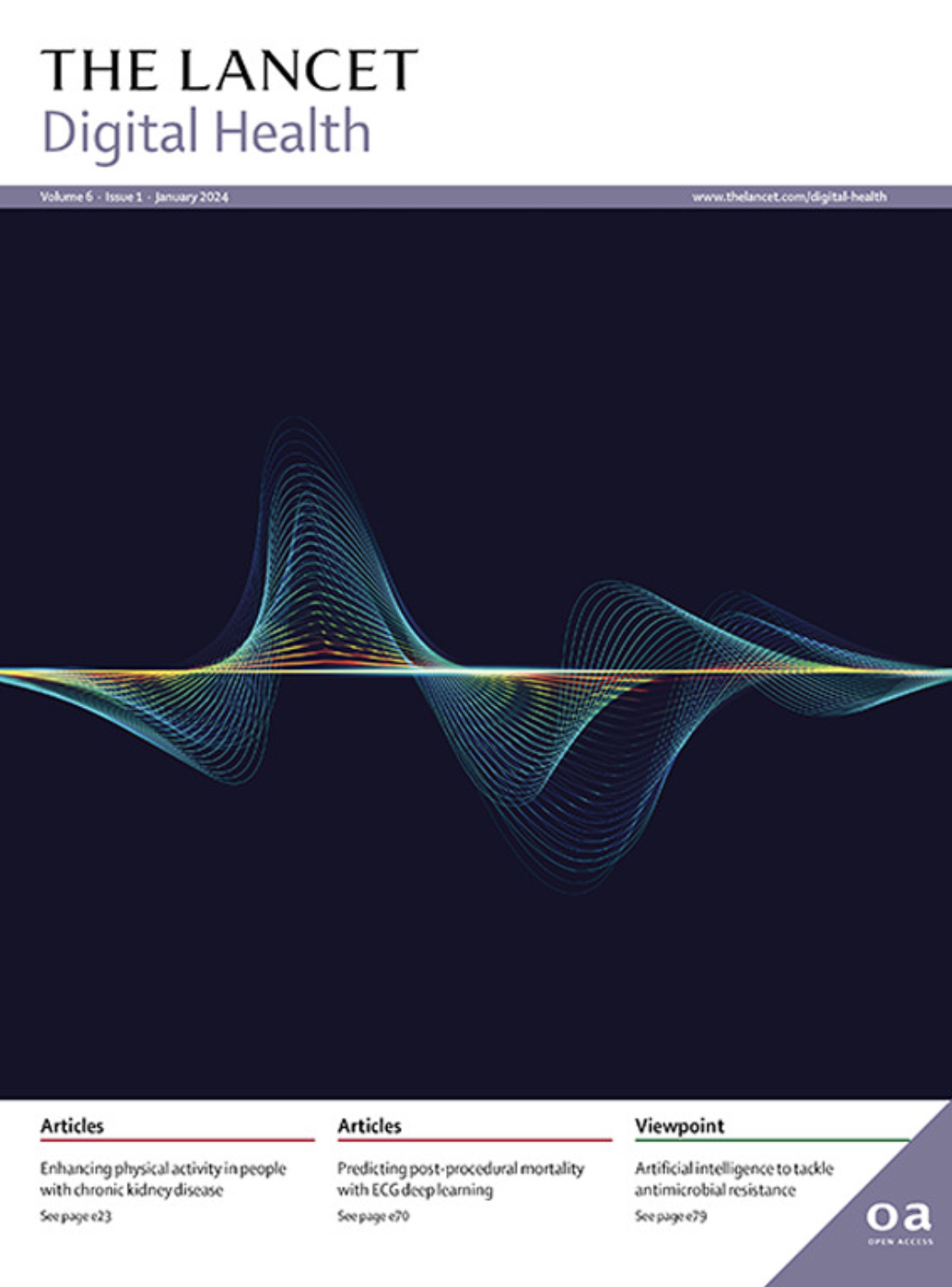This screenshot has height=1287, width=952.
Task: Click the "Digital Health" journal subtitle
Action: pos(206,133)
